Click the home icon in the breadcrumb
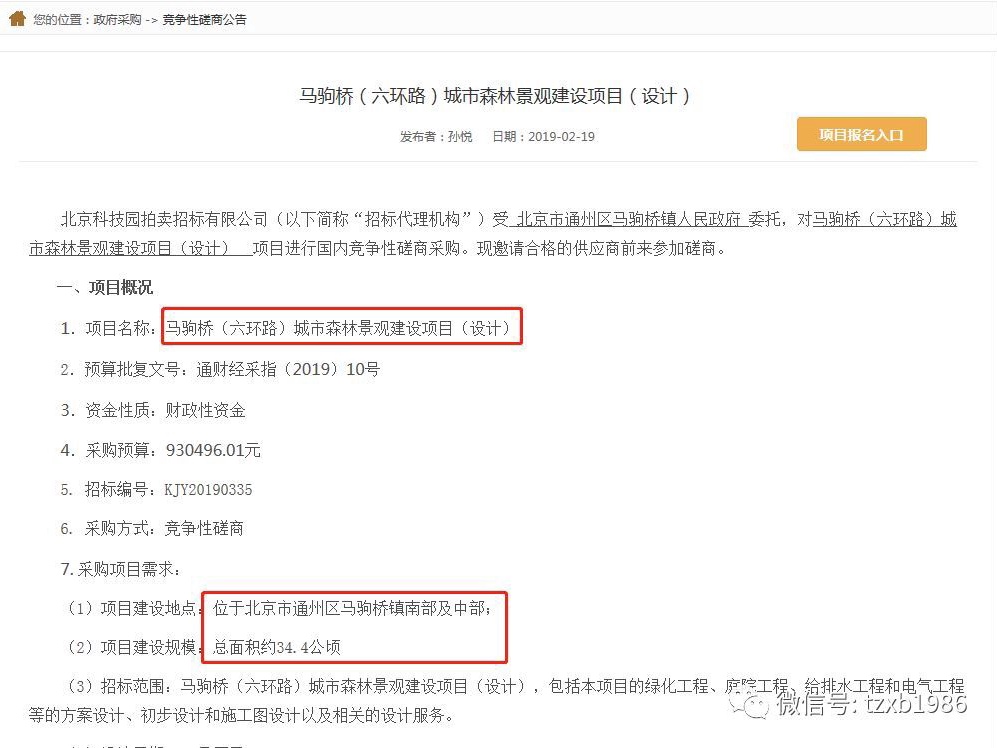 17,18
